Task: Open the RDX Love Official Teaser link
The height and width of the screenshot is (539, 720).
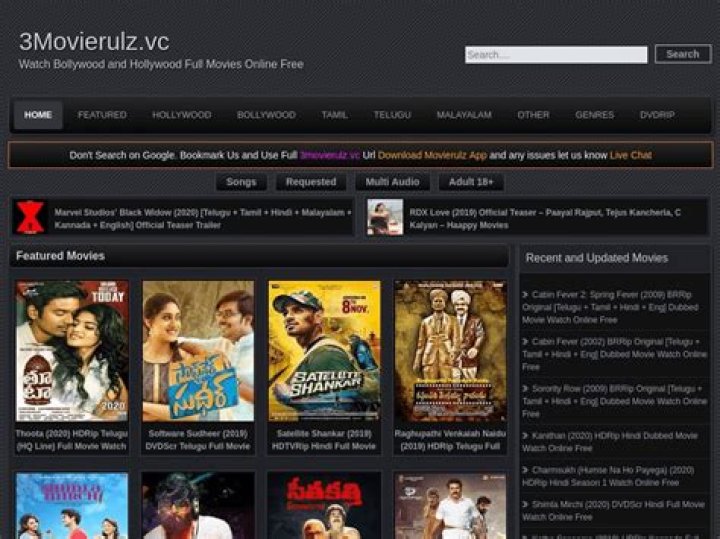Action: [545, 219]
